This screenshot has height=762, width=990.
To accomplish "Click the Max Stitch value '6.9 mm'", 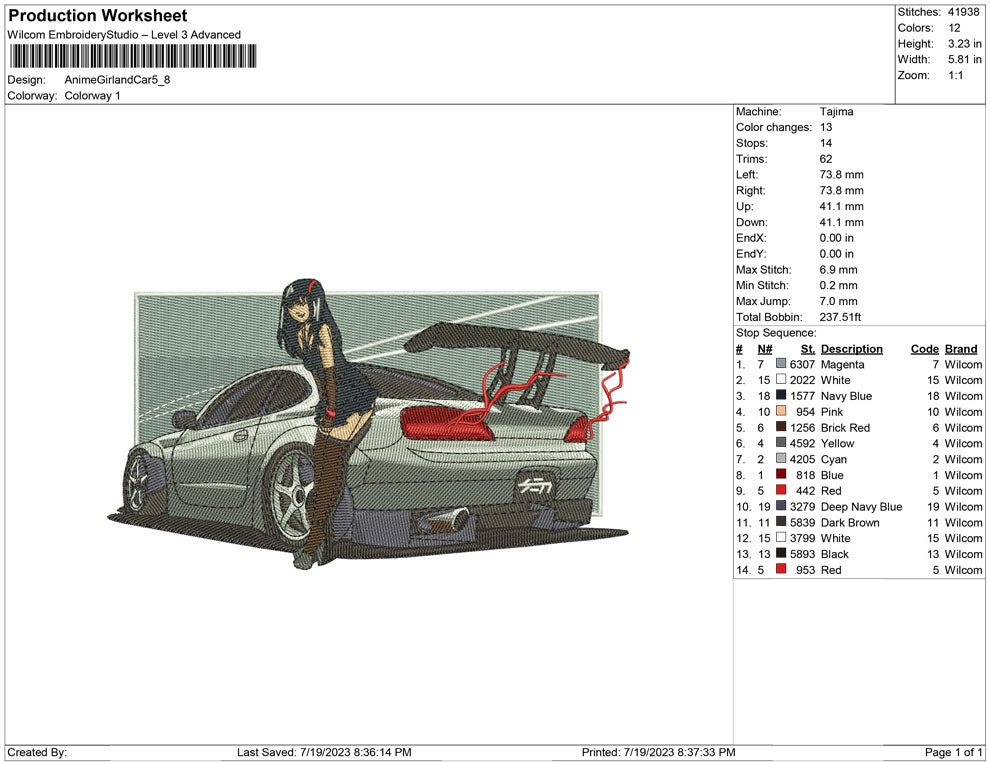I will click(x=838, y=270).
